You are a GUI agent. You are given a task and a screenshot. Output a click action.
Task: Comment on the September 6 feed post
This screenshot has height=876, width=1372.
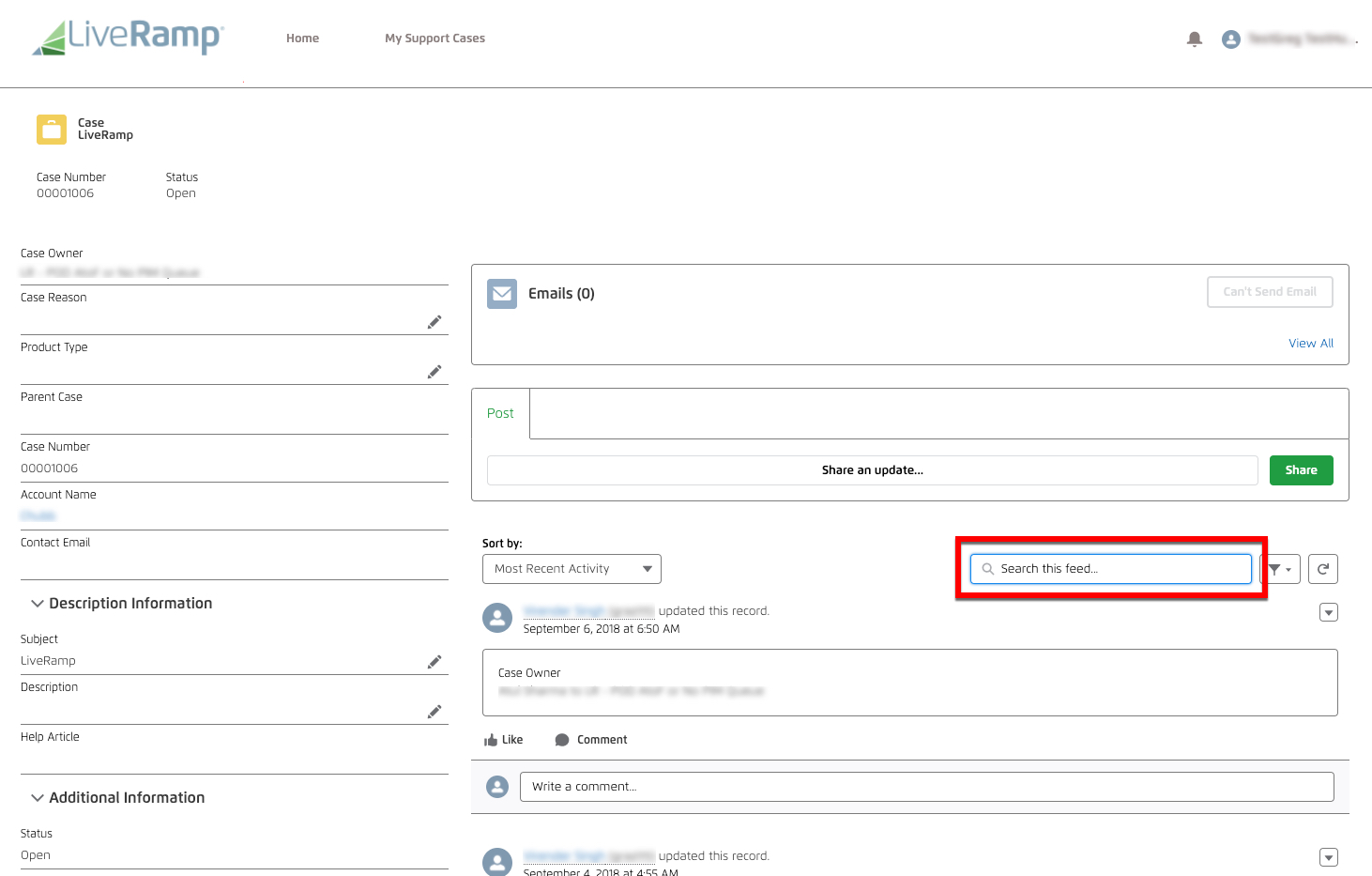[x=591, y=740]
